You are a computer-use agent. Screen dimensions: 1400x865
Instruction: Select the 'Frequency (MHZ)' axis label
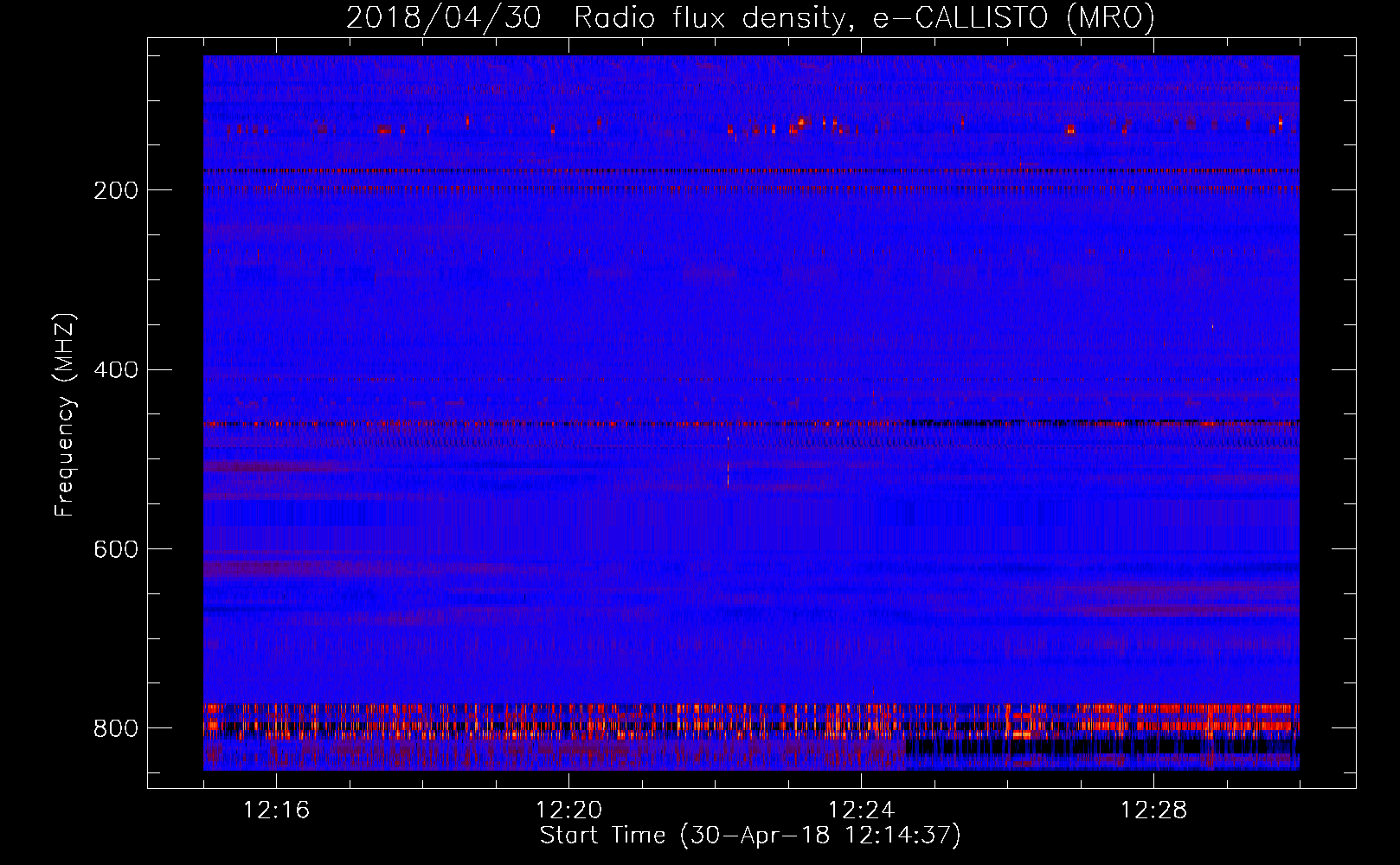pos(65,415)
